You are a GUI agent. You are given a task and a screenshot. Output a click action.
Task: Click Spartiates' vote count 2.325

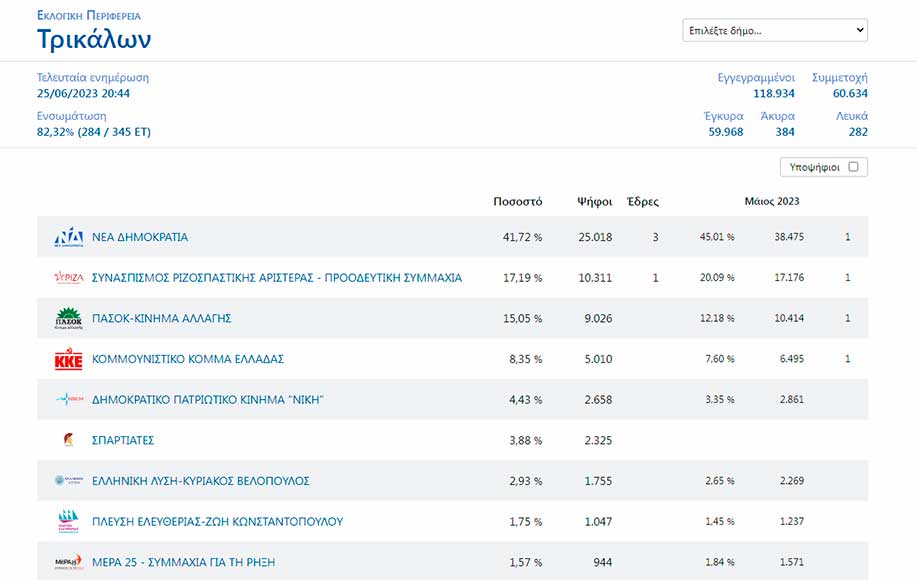[598, 440]
